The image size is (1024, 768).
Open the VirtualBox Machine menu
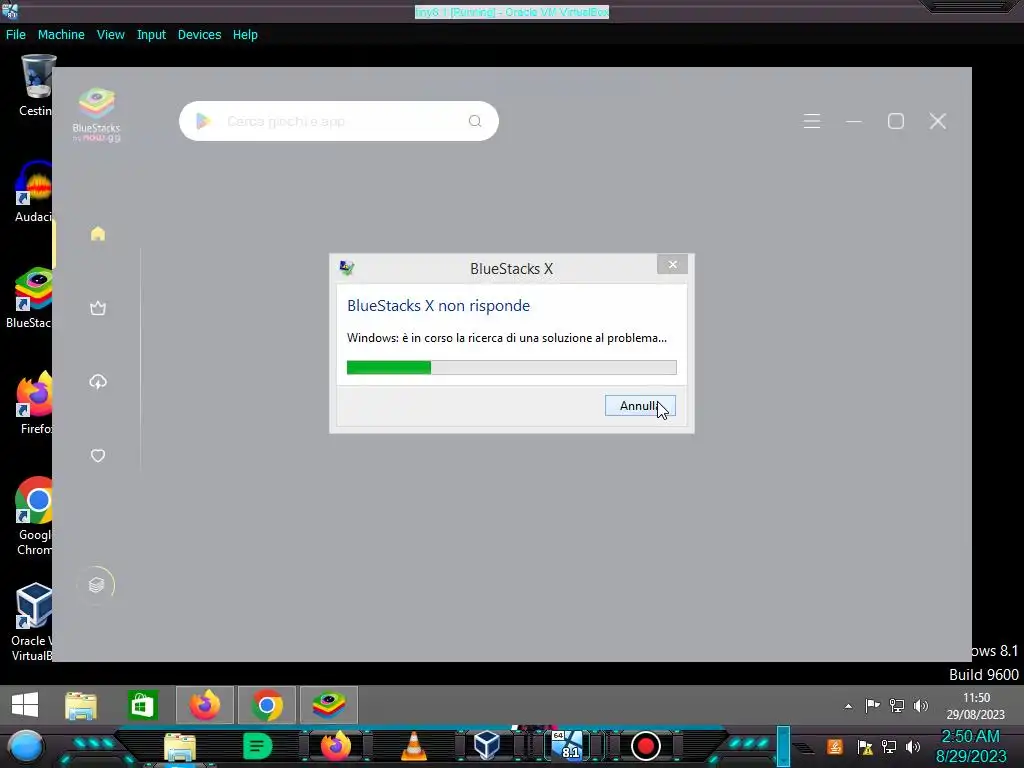(x=61, y=35)
